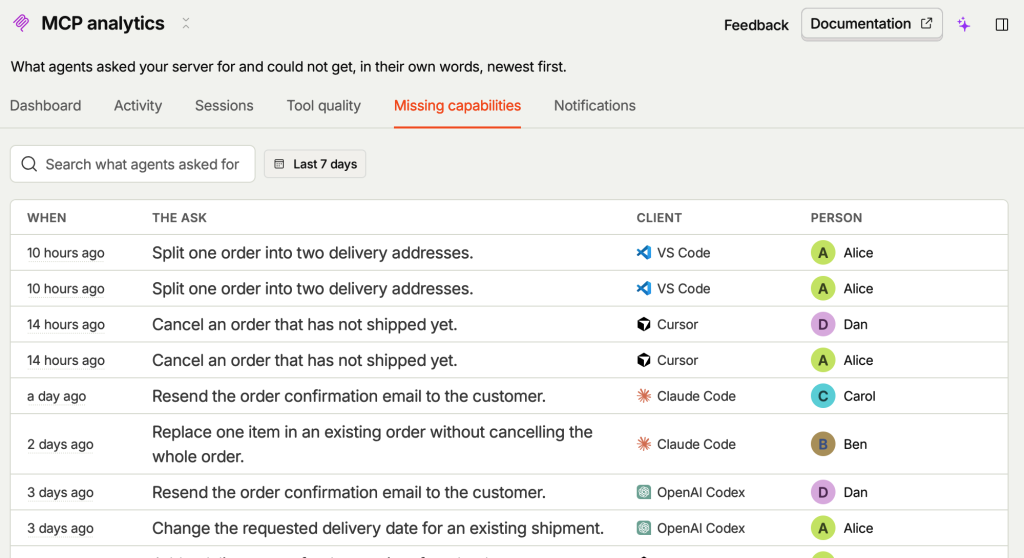The image size is (1024, 558).
Task: Click the magnifier icon in search box
Action: [29, 164]
